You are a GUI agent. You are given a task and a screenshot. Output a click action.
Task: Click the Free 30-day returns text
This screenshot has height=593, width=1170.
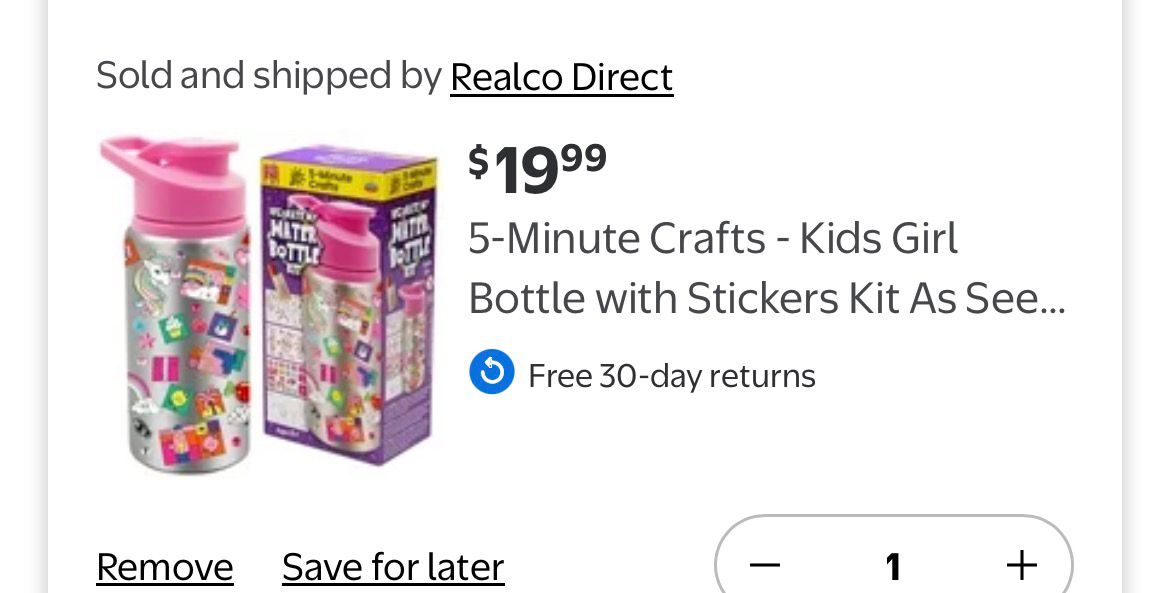coord(671,376)
